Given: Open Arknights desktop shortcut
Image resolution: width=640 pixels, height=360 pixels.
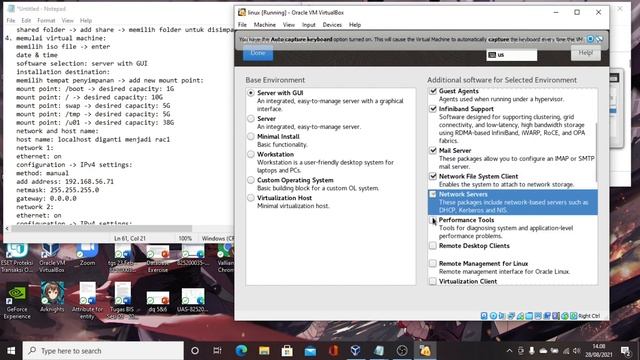Looking at the screenshot, I should tap(52, 298).
